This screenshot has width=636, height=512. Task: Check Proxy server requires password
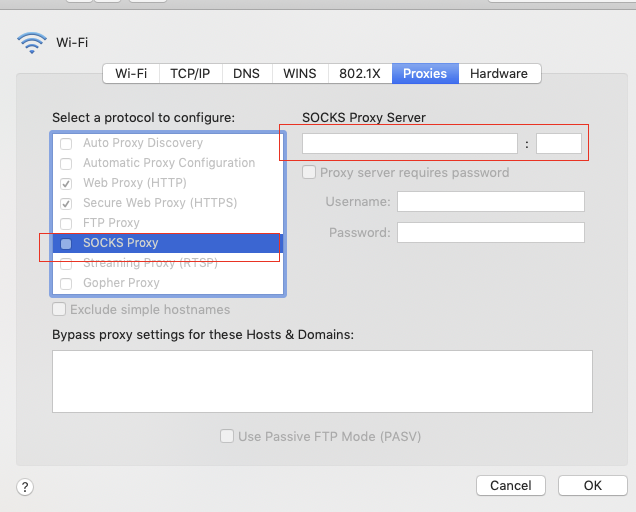[x=309, y=172]
